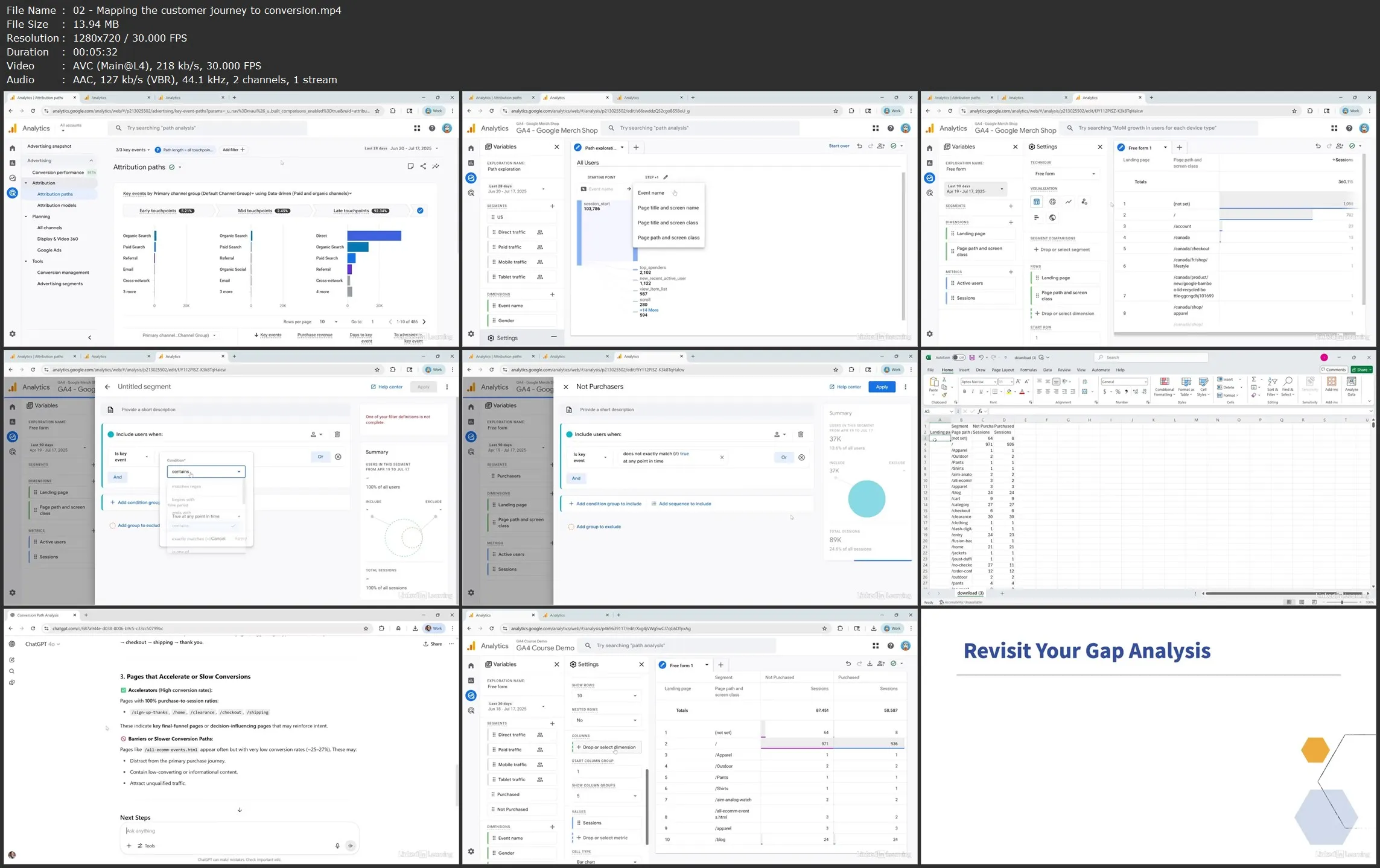
Task: Select the table visualization icon in Settings panel
Action: click(x=1036, y=202)
